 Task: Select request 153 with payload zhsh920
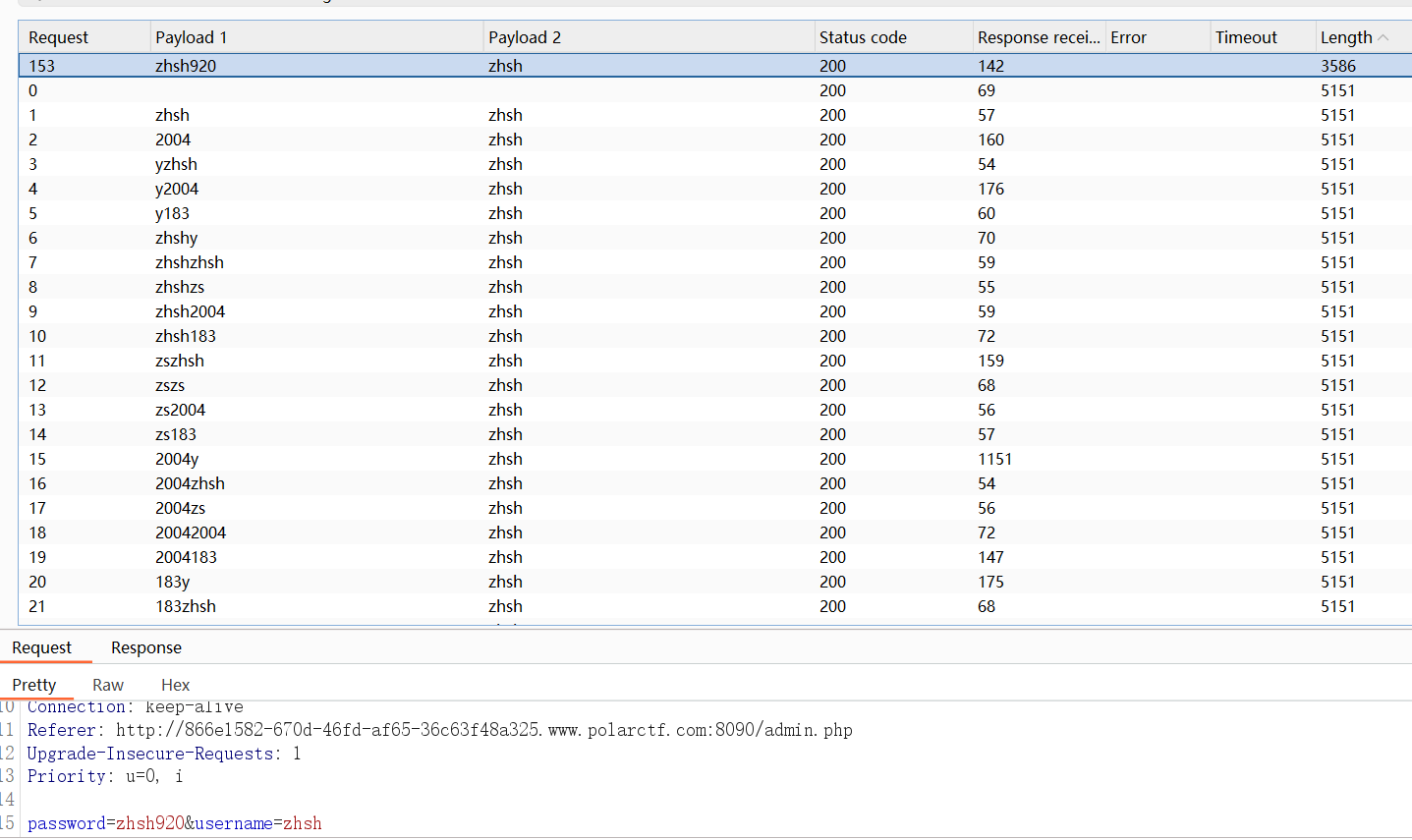(x=186, y=66)
